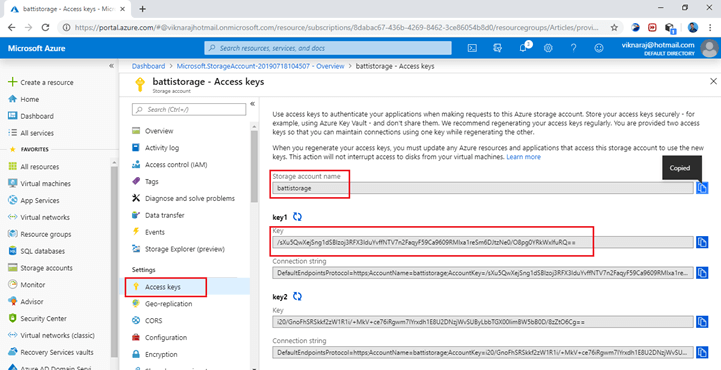Copy the key1 connection string
Screen dimensions: 721x370
pyautogui.click(x=702, y=273)
